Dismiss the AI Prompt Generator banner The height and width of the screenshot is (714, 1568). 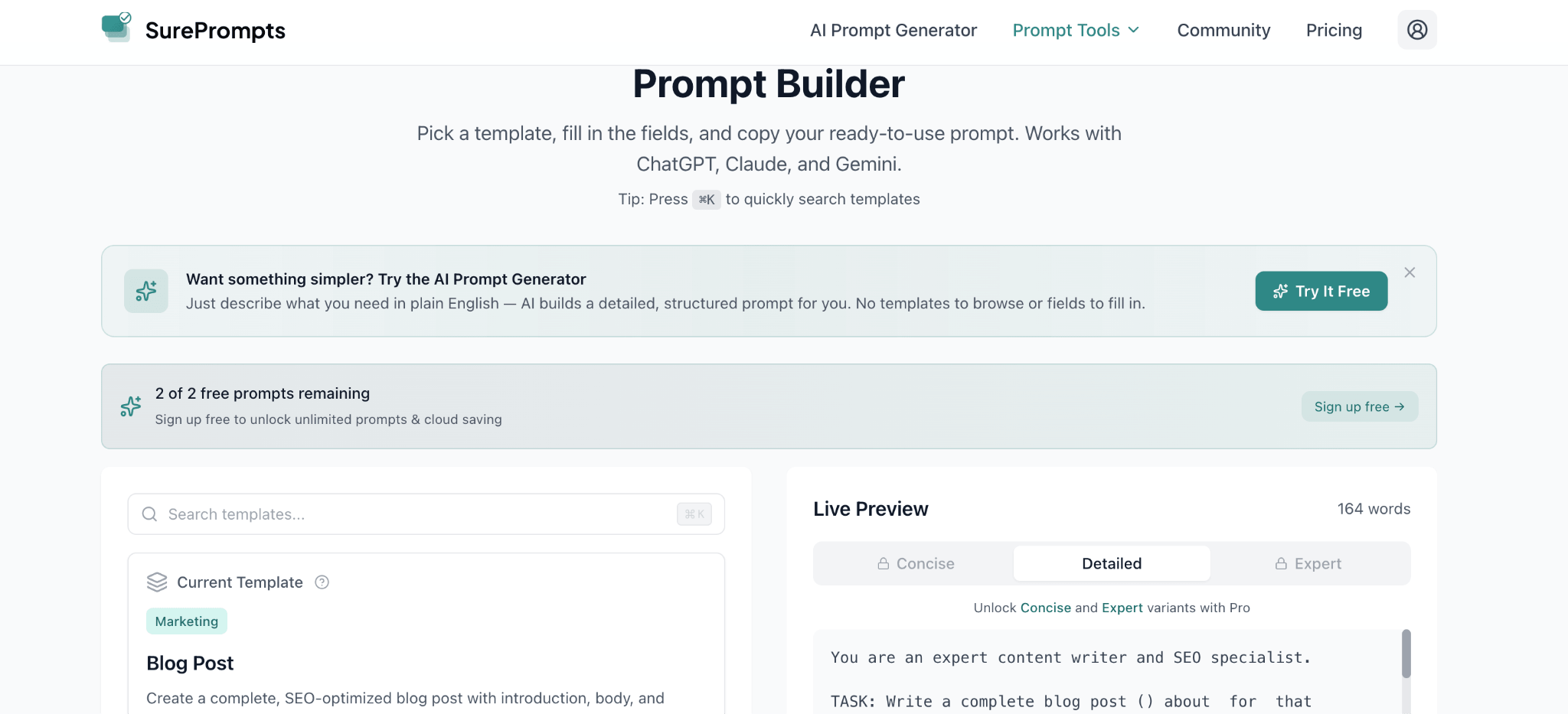1410,272
